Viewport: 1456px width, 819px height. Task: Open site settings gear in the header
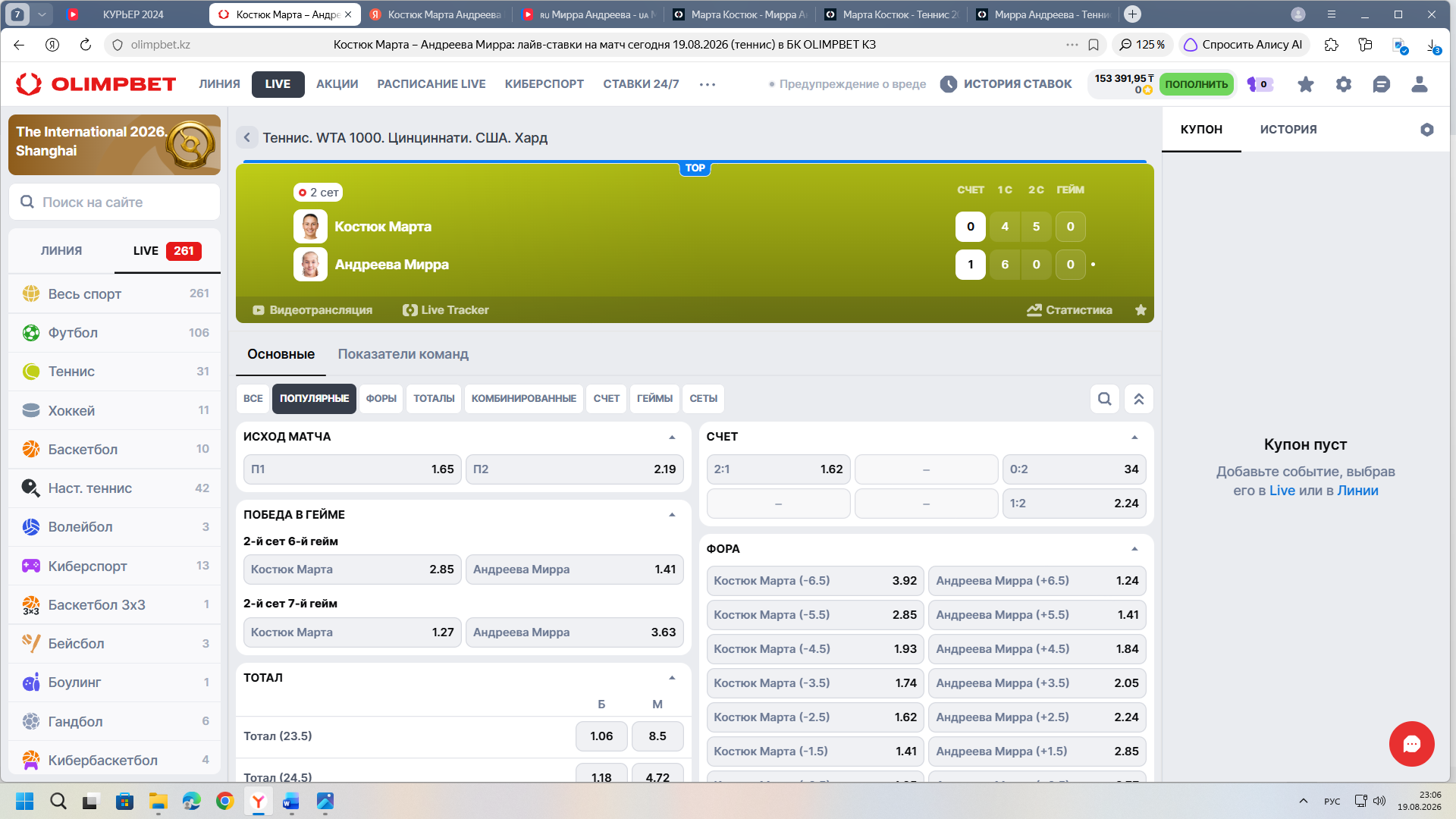tap(1344, 84)
